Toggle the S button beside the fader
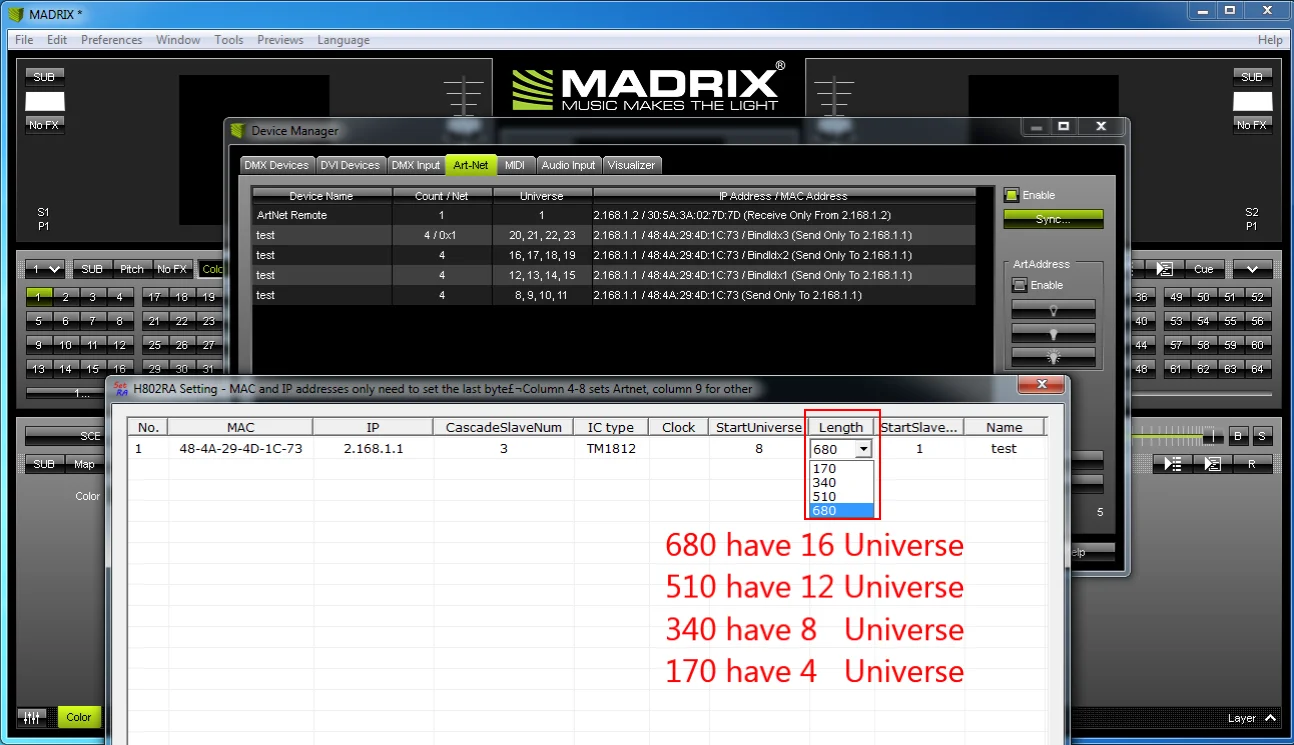 [x=1263, y=436]
